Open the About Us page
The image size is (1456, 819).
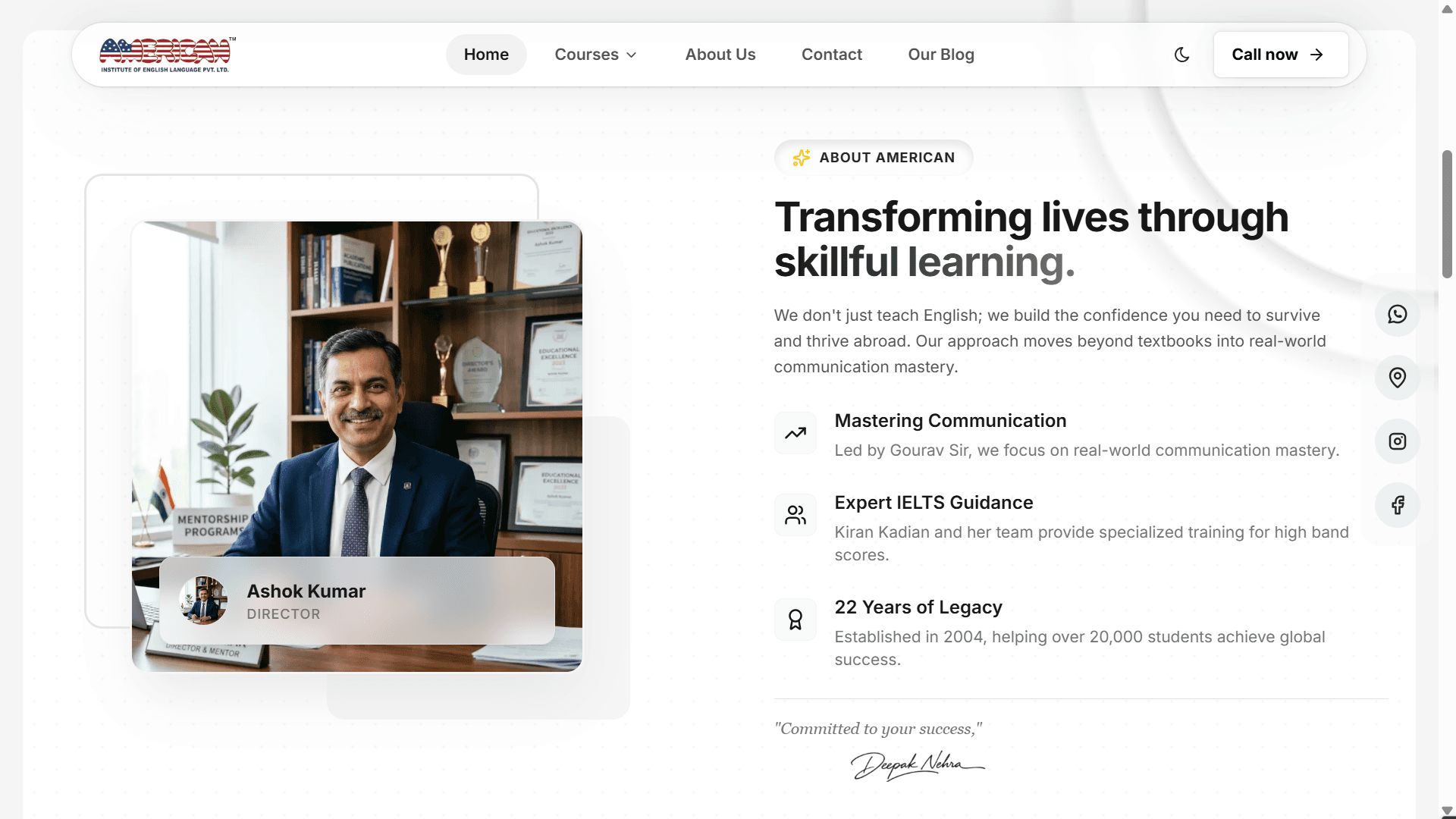(720, 55)
